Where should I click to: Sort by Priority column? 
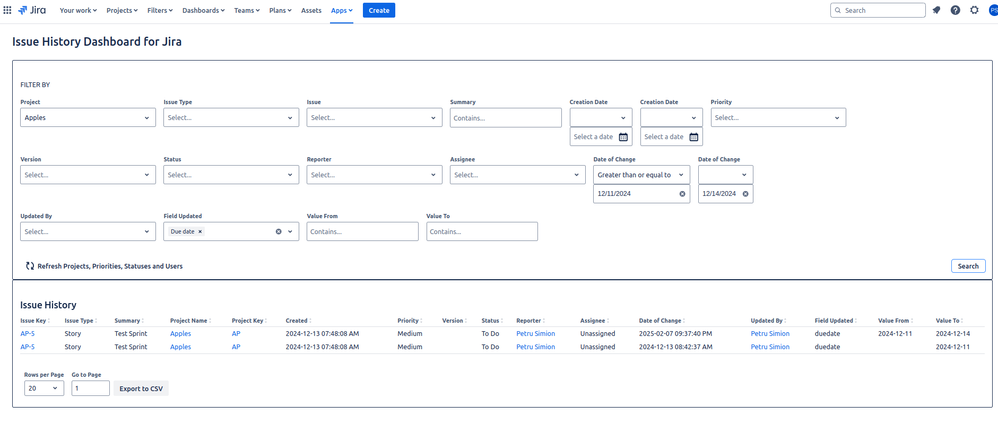point(410,321)
